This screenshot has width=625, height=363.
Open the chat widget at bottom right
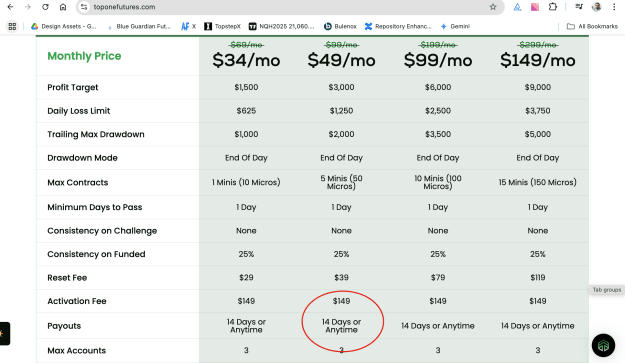pos(603,345)
